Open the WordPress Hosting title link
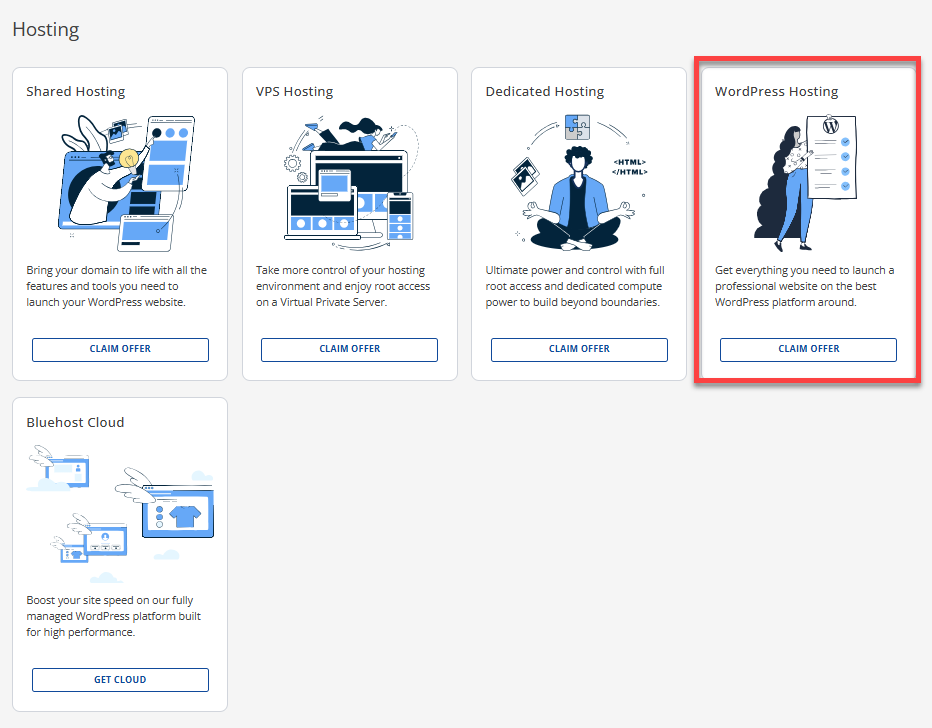Viewport: 932px width, 728px height. pos(777,91)
